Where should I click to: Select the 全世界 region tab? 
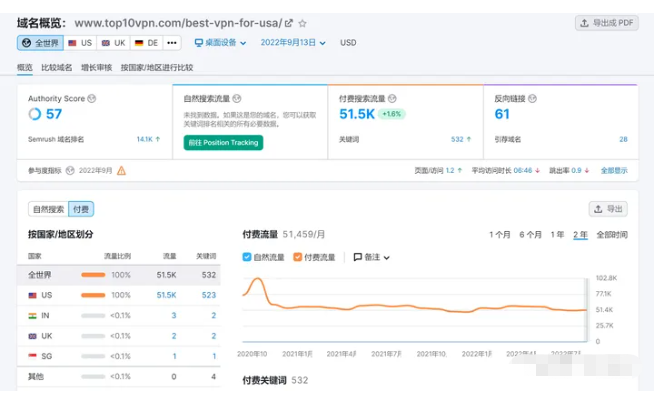coord(40,43)
